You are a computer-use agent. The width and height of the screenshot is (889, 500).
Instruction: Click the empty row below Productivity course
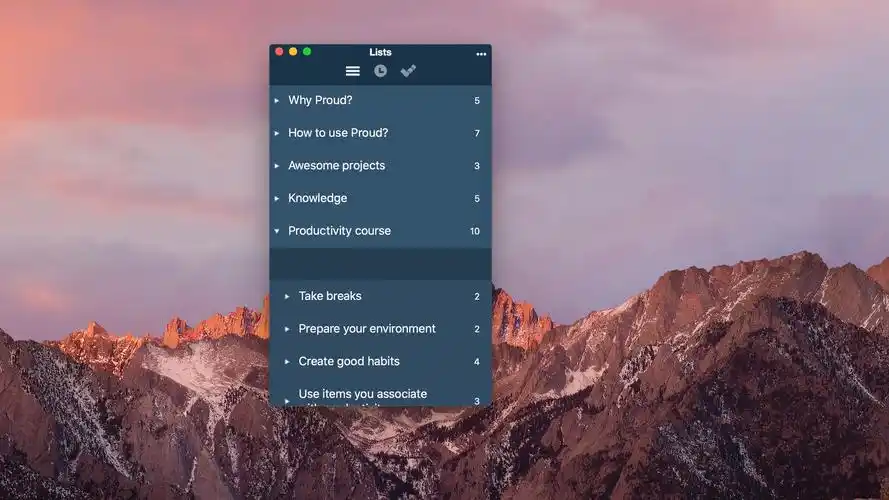380,264
